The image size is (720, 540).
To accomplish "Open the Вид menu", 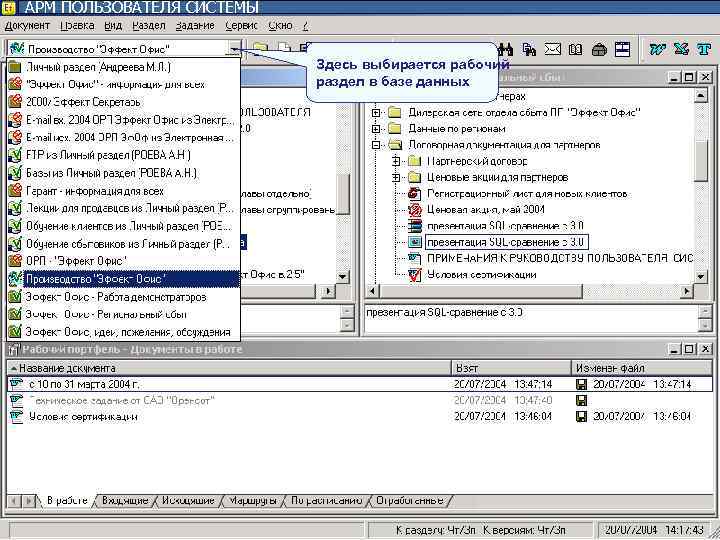I will (113, 26).
